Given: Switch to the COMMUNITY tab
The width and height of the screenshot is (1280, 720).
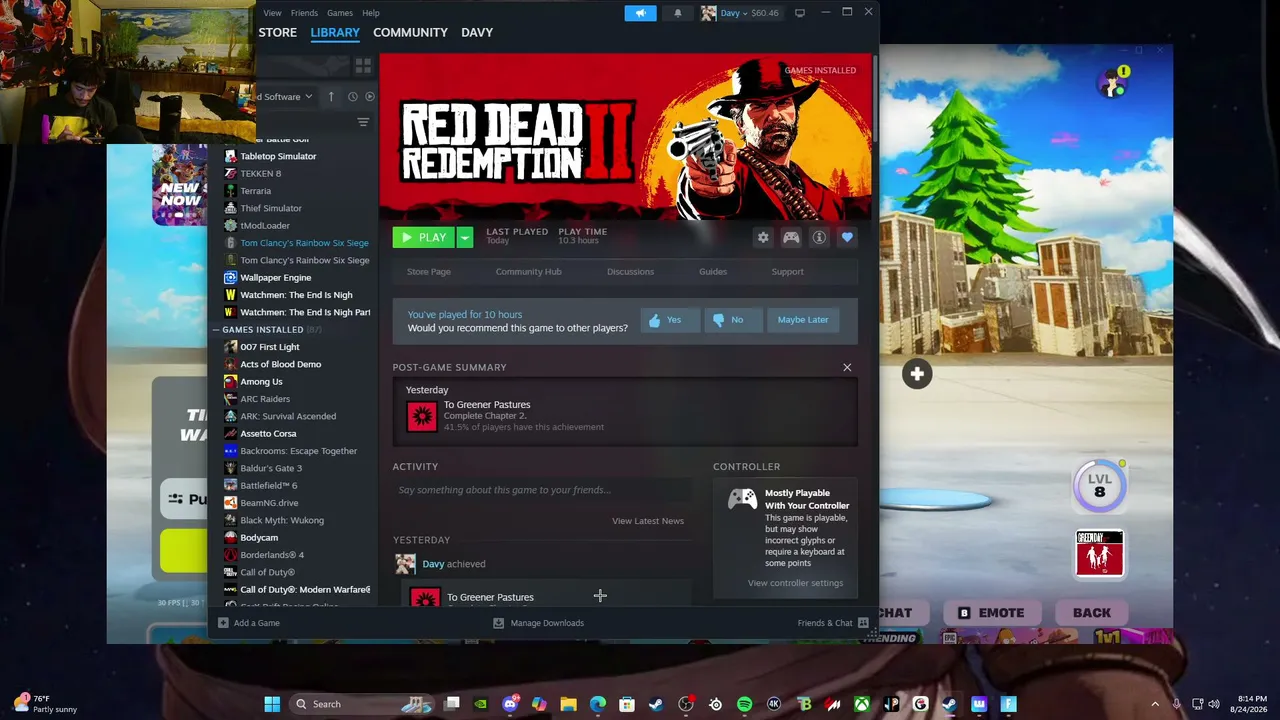Looking at the screenshot, I should pyautogui.click(x=410, y=32).
